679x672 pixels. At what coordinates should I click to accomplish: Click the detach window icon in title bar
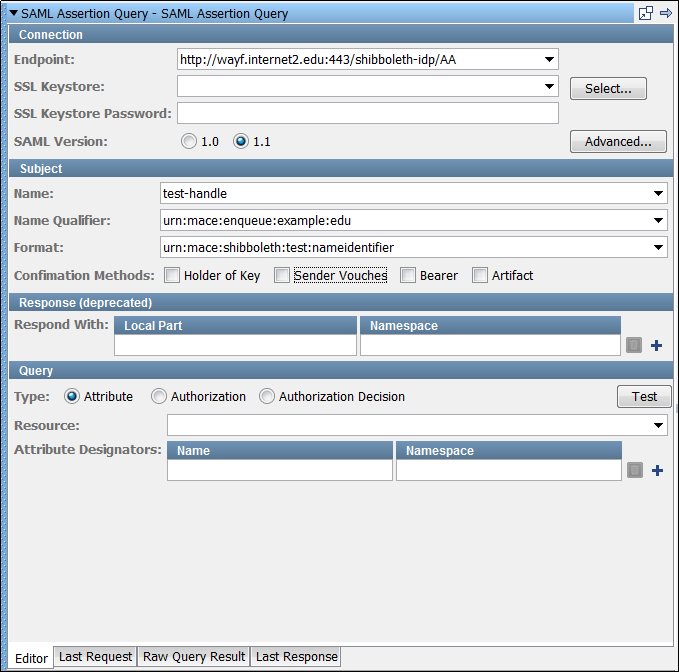tap(645, 13)
